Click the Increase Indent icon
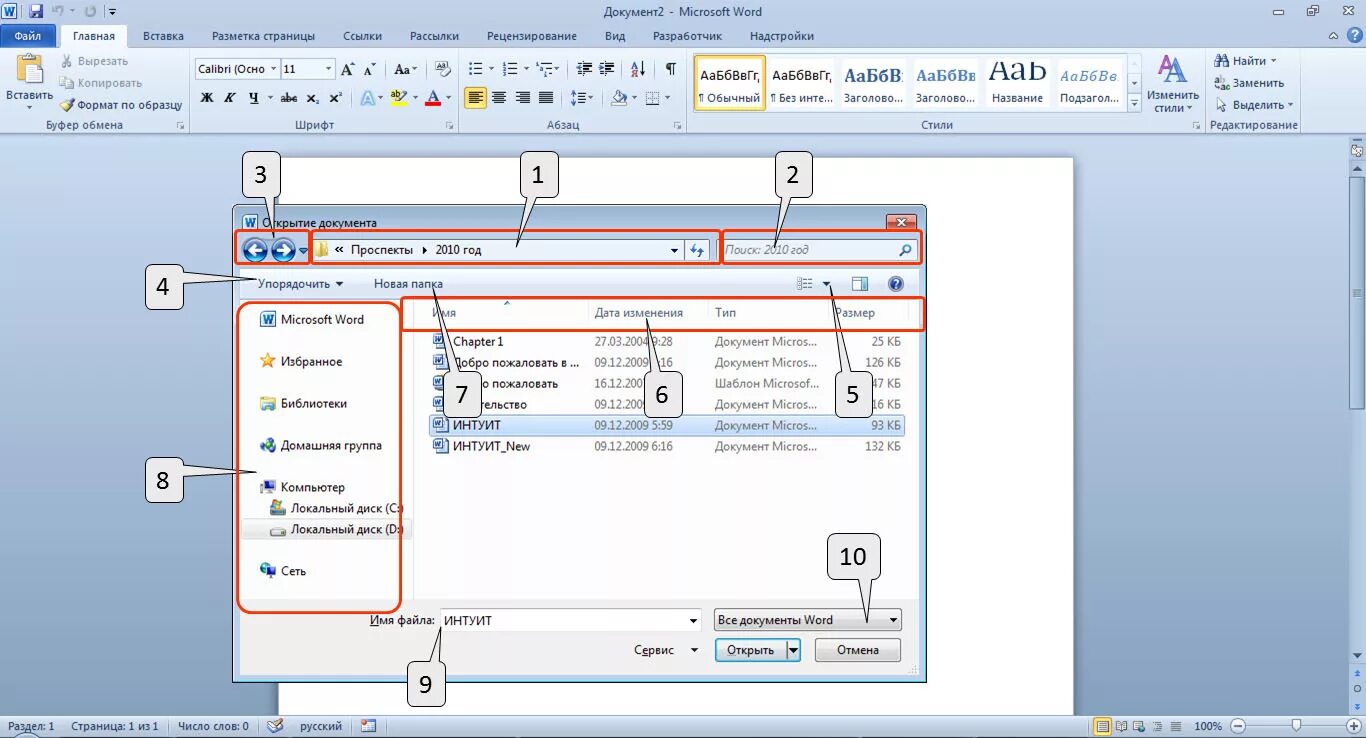Viewport: 1366px width, 738px height. 608,69
